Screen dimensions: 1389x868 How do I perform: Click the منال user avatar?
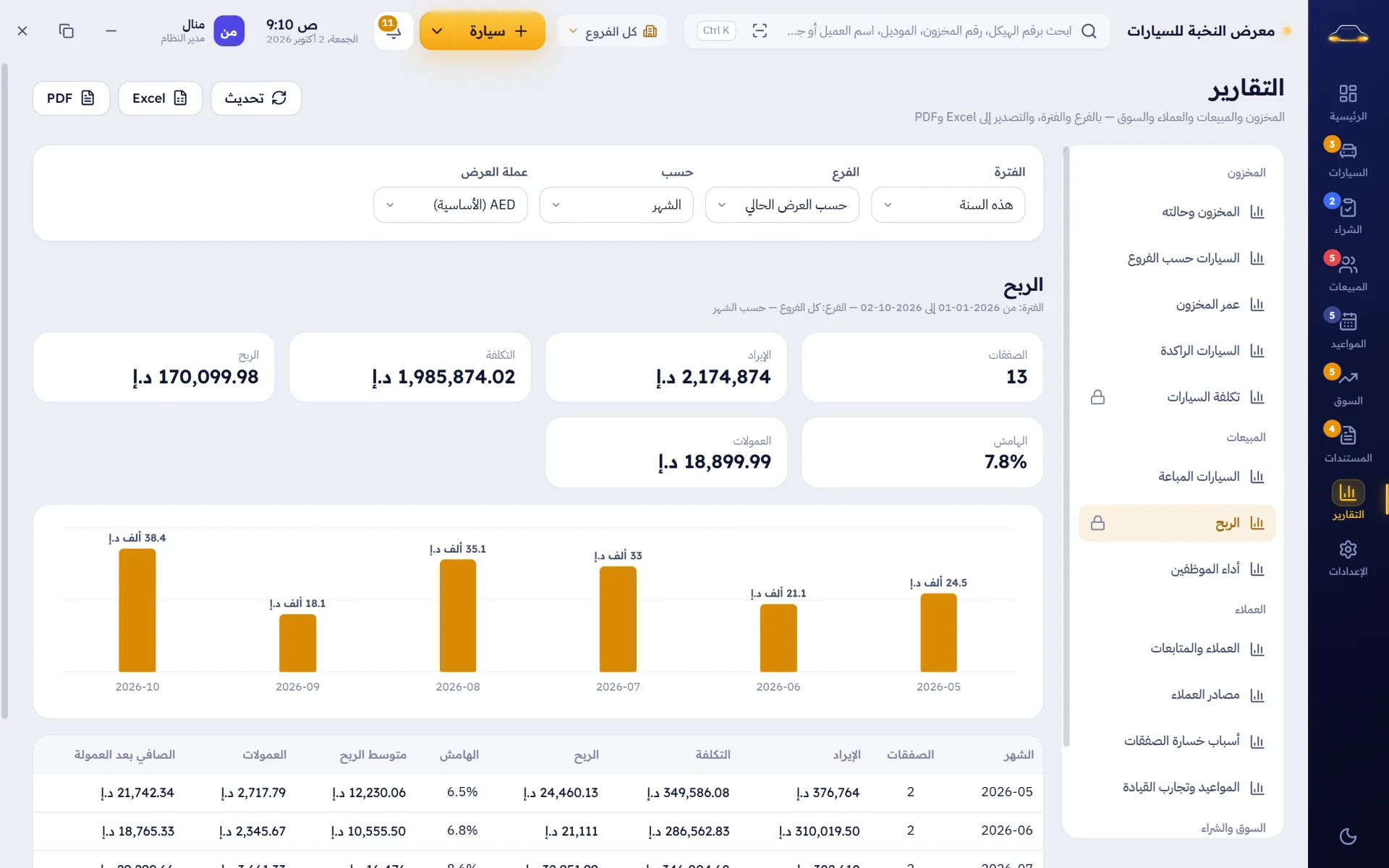coord(229,31)
